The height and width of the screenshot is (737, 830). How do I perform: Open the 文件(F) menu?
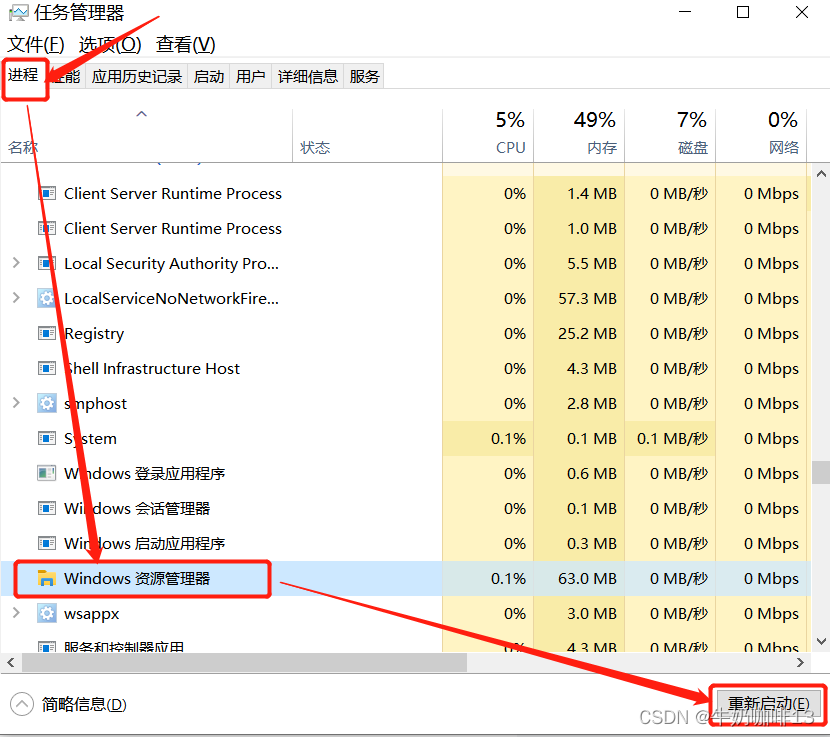pyautogui.click(x=35, y=44)
